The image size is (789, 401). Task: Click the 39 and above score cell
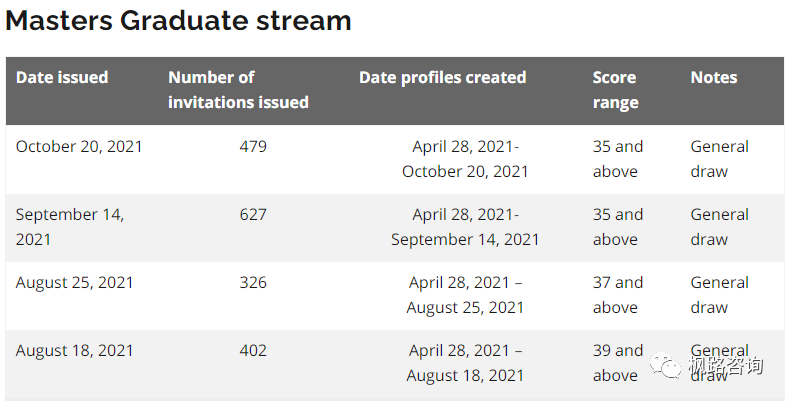[x=617, y=363]
